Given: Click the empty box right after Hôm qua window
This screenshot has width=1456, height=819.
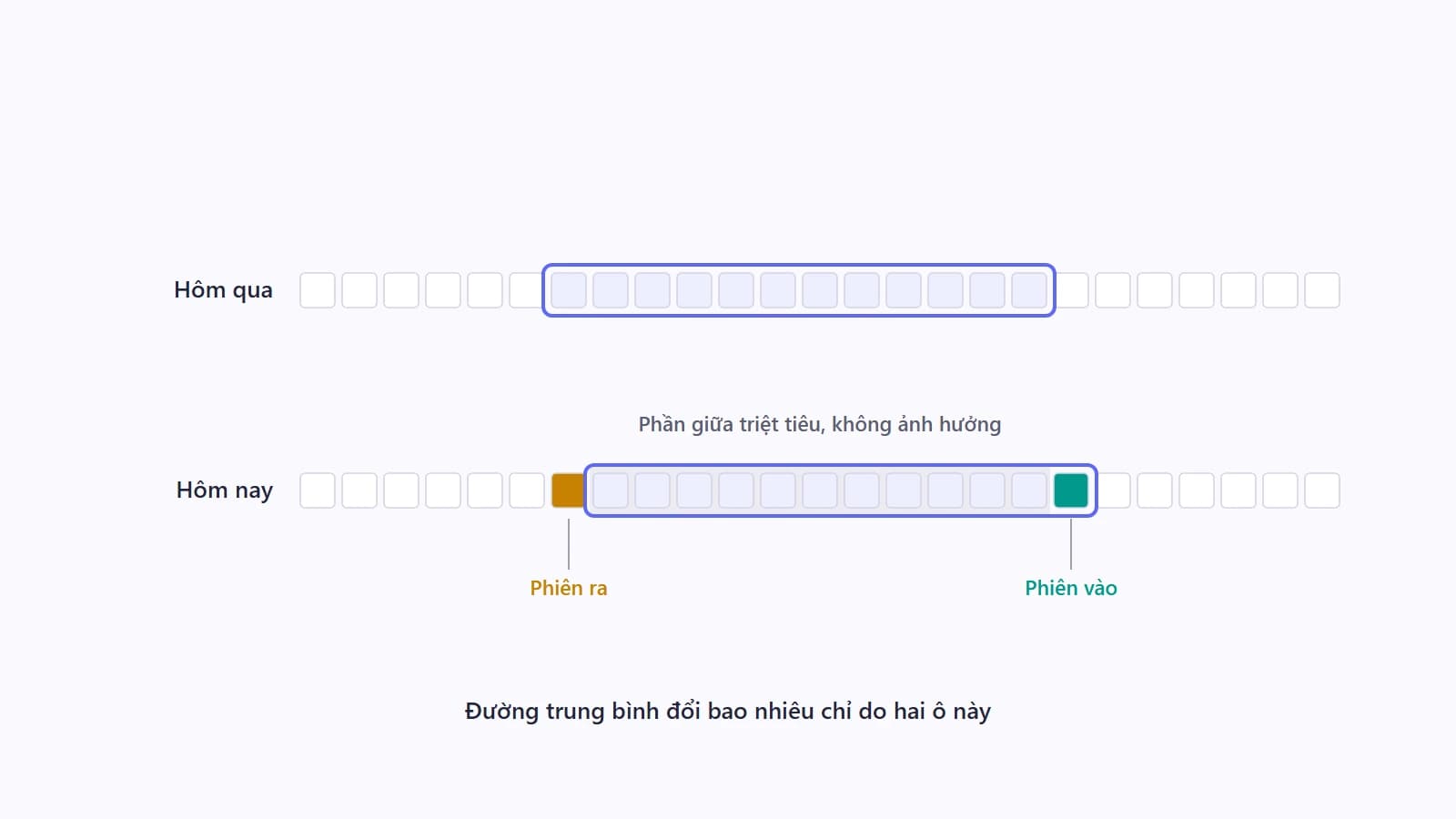Looking at the screenshot, I should (x=1071, y=290).
